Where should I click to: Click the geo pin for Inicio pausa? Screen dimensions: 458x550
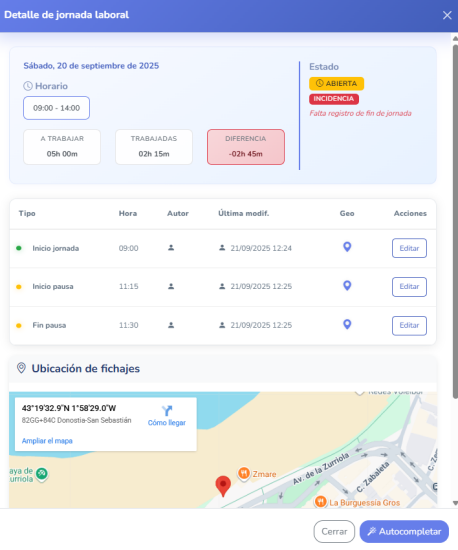pyautogui.click(x=347, y=286)
